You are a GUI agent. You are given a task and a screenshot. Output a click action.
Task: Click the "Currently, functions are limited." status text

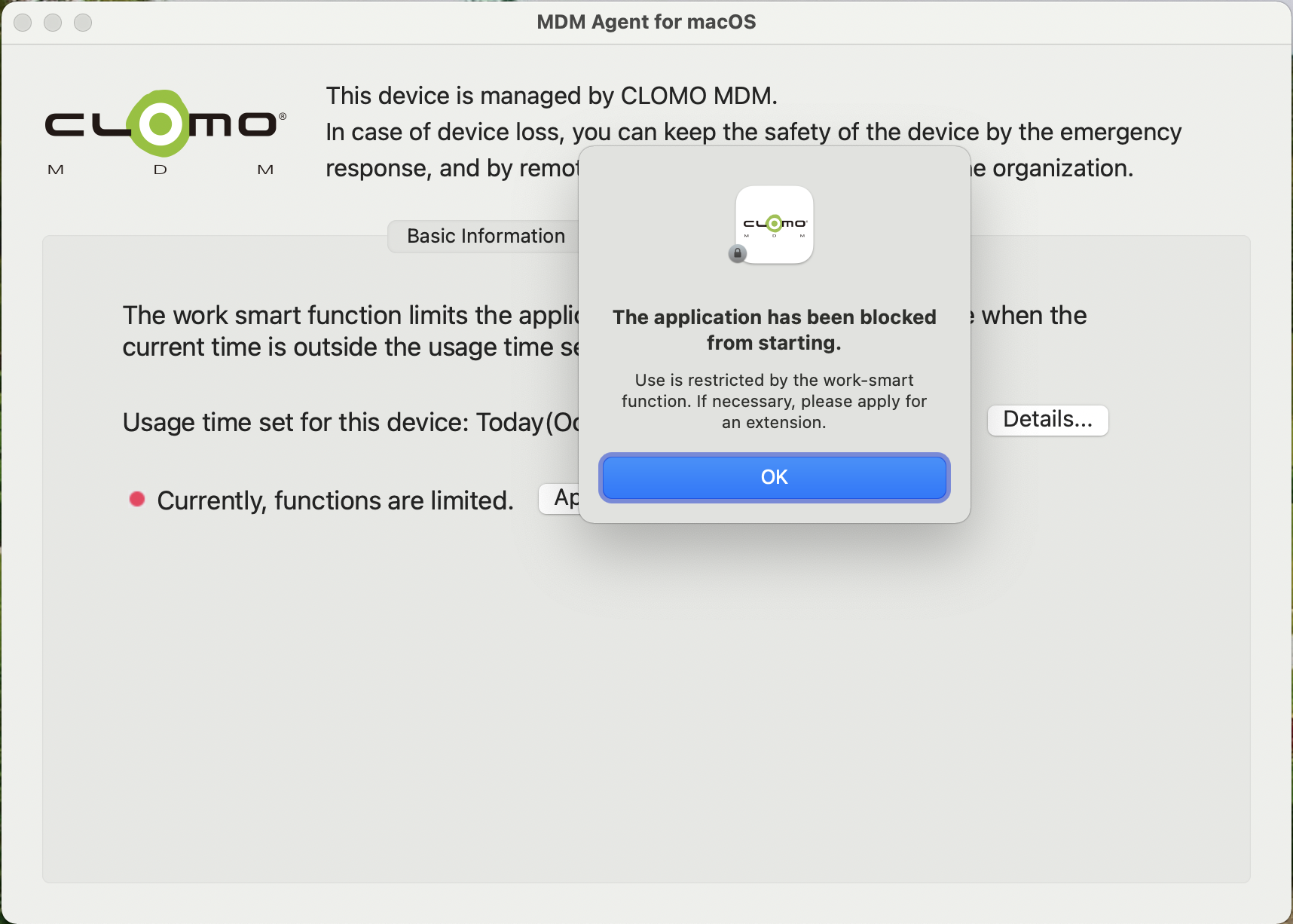click(335, 500)
